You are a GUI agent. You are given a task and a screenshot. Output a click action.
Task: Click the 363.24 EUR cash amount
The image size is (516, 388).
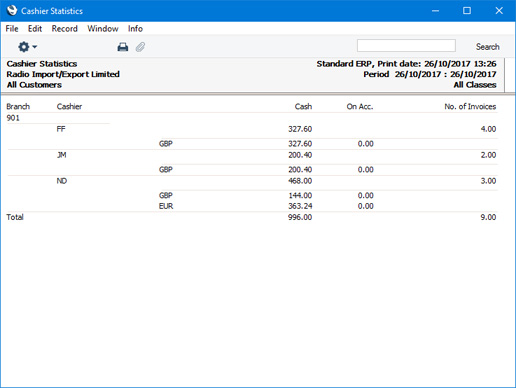click(300, 206)
